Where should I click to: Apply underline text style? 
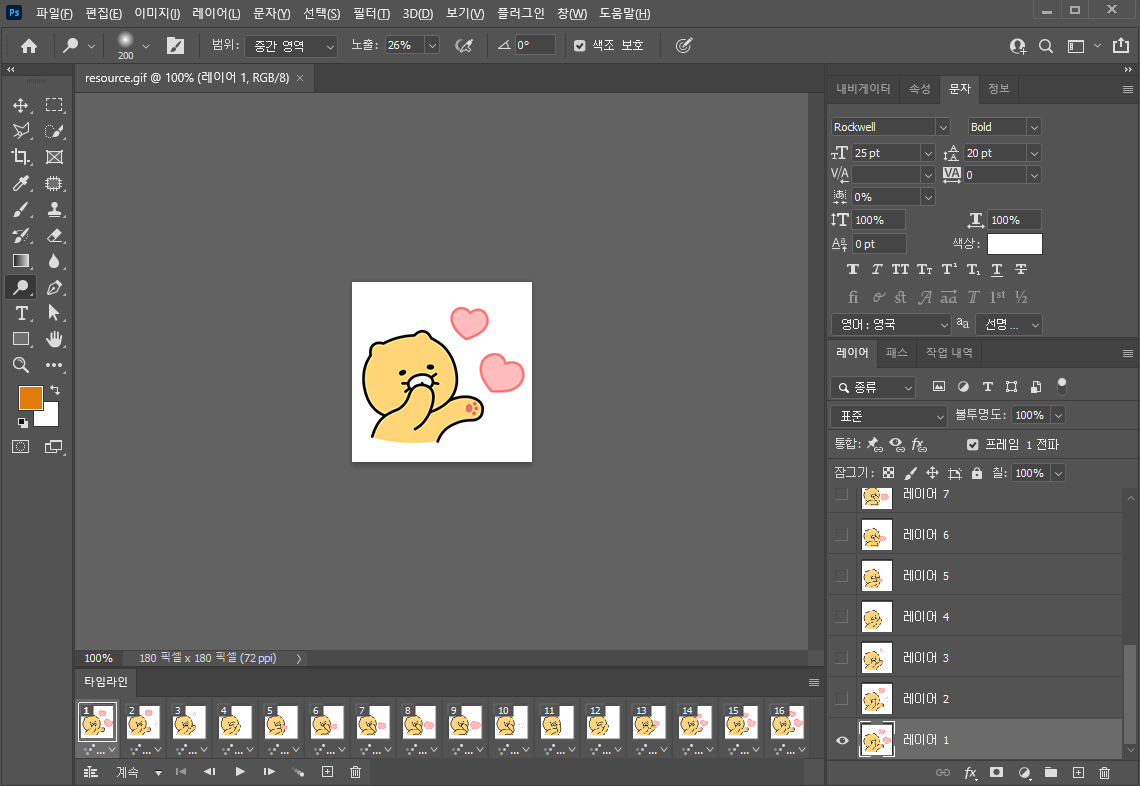[997, 270]
